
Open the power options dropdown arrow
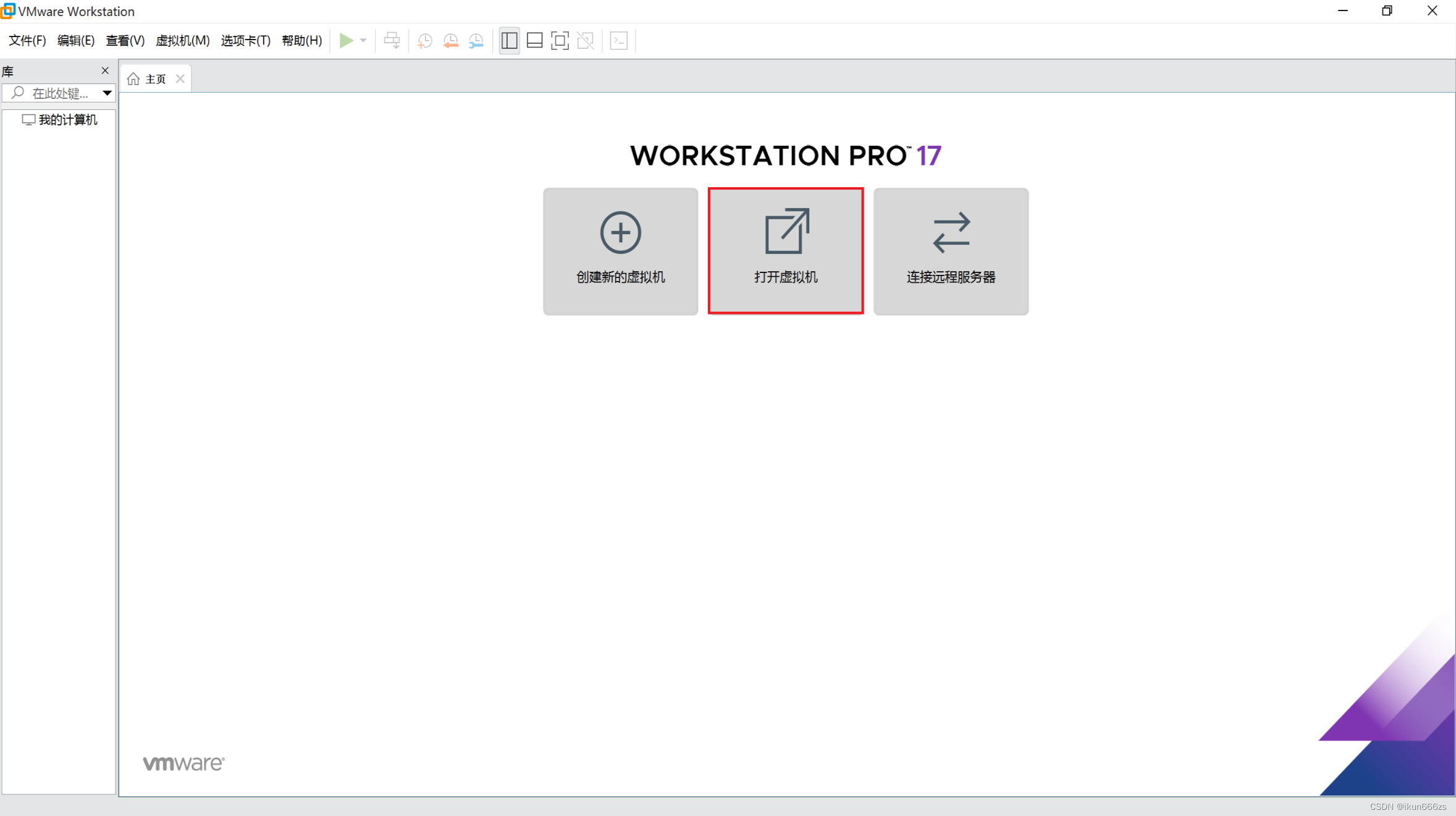click(363, 41)
